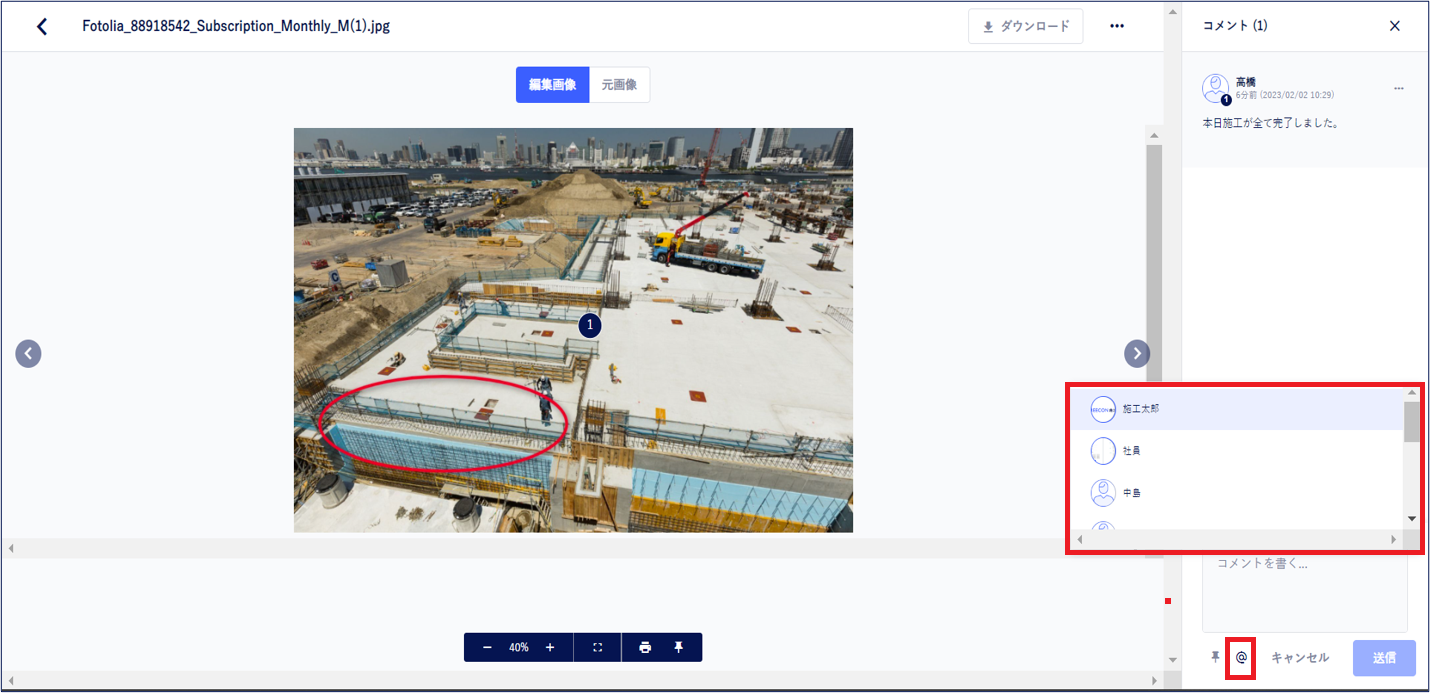Click mention list horizontal scroll left arrow
The width and height of the screenshot is (1430, 693).
(1078, 539)
